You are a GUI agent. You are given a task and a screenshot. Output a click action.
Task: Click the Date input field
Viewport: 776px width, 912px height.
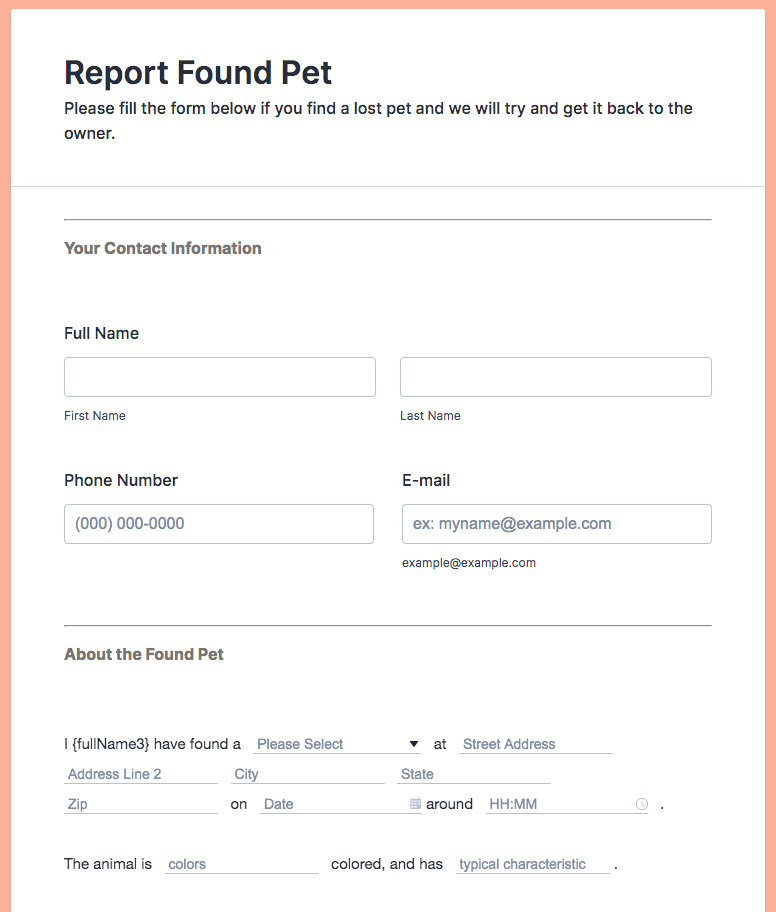point(333,804)
